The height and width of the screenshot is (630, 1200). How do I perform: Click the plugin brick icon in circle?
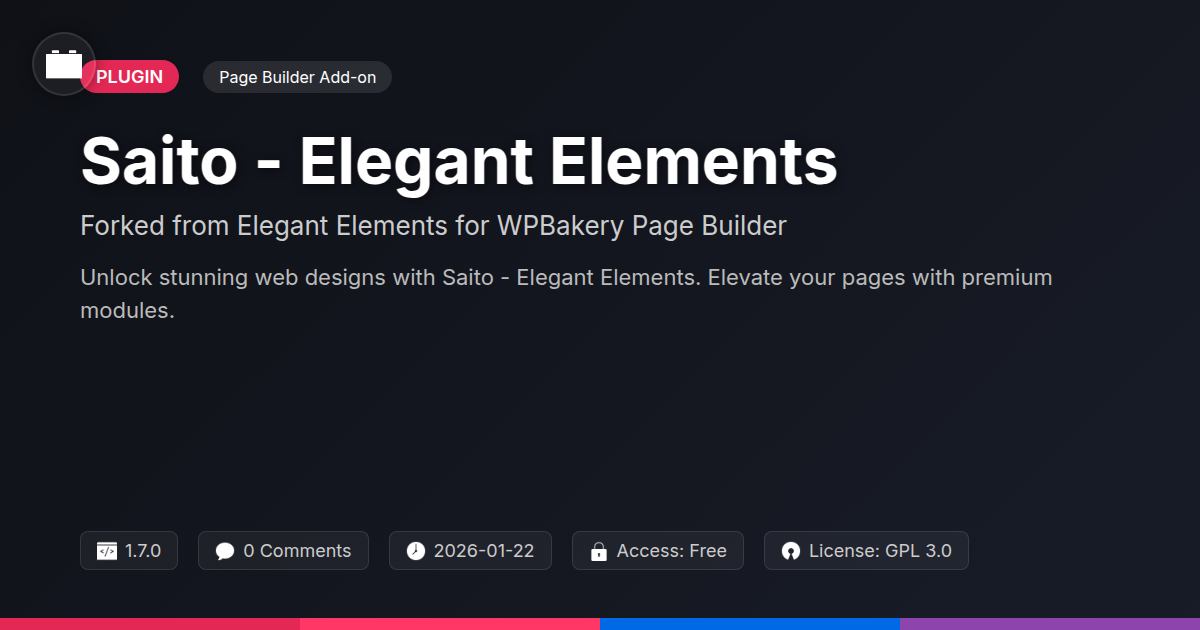64,64
